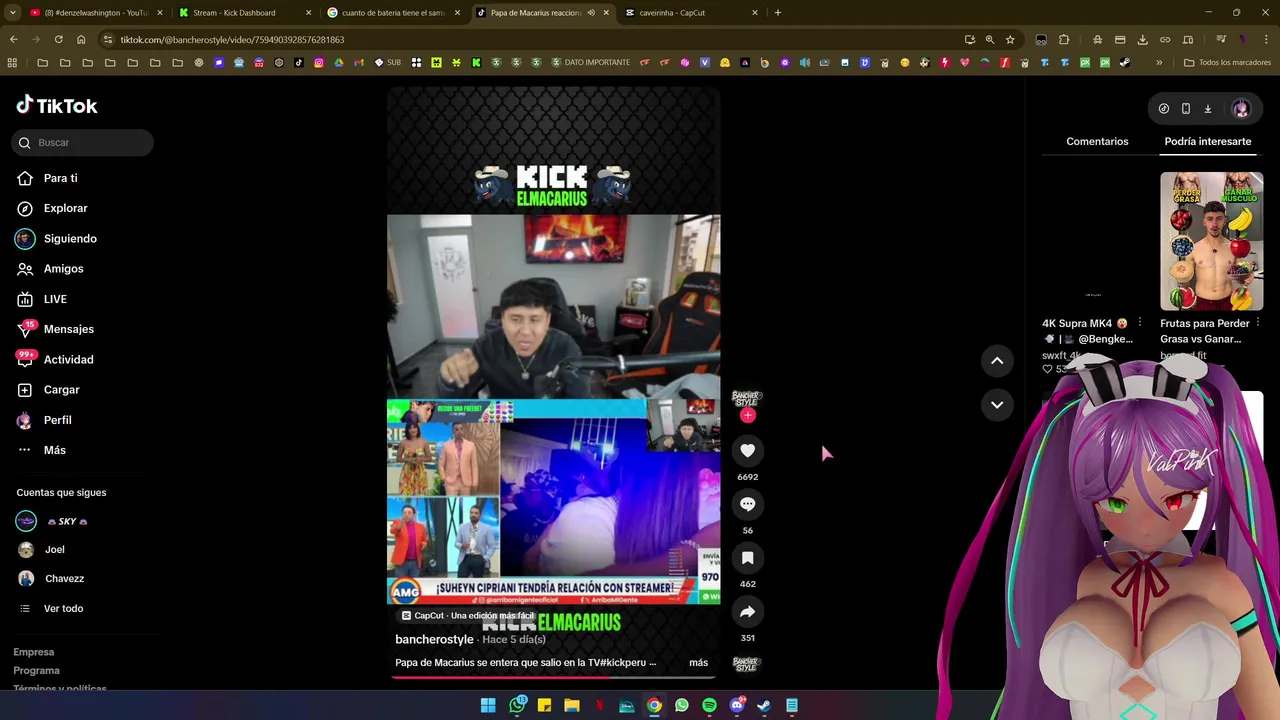Click the TikTok logo
Viewport: 1280px width, 720px height.
(x=57, y=105)
